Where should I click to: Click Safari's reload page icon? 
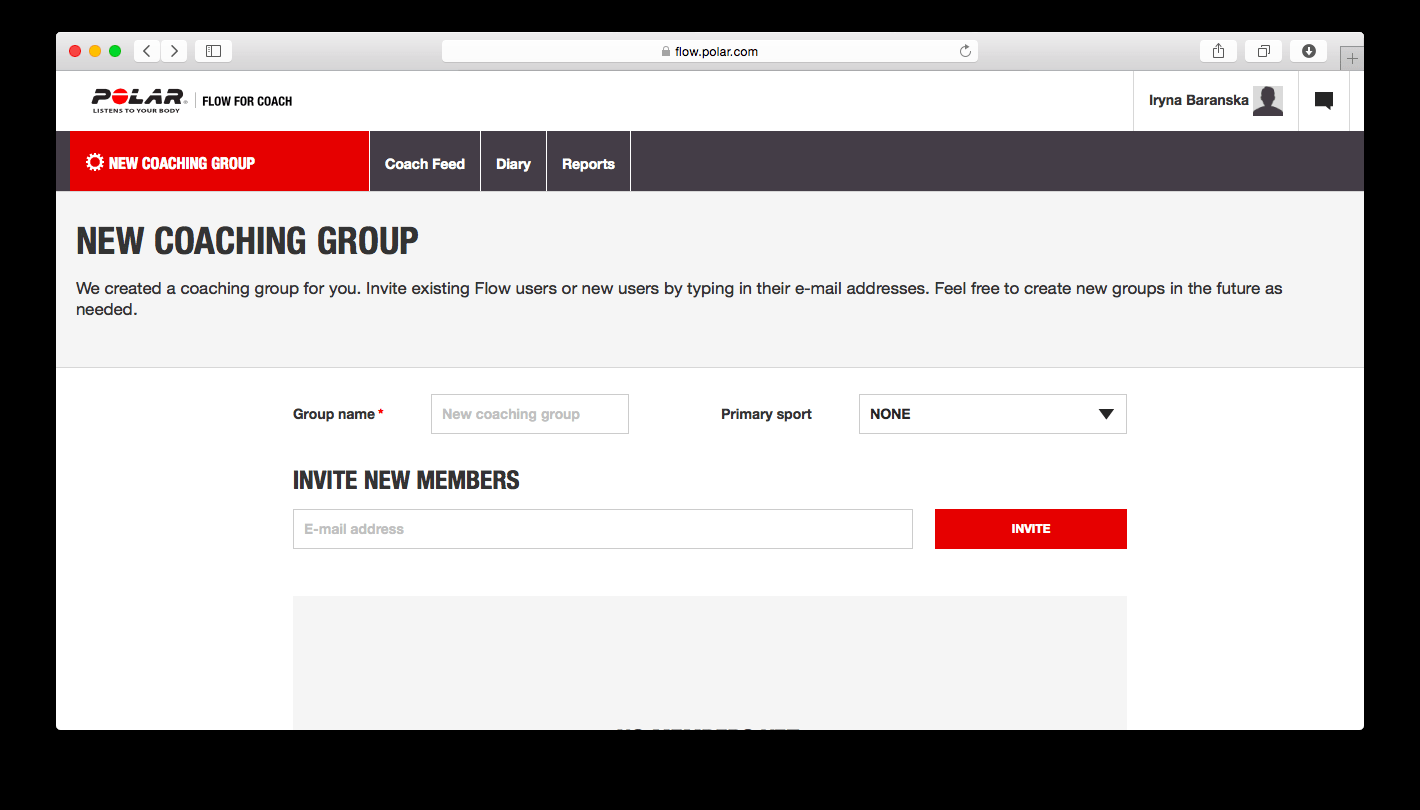click(965, 51)
